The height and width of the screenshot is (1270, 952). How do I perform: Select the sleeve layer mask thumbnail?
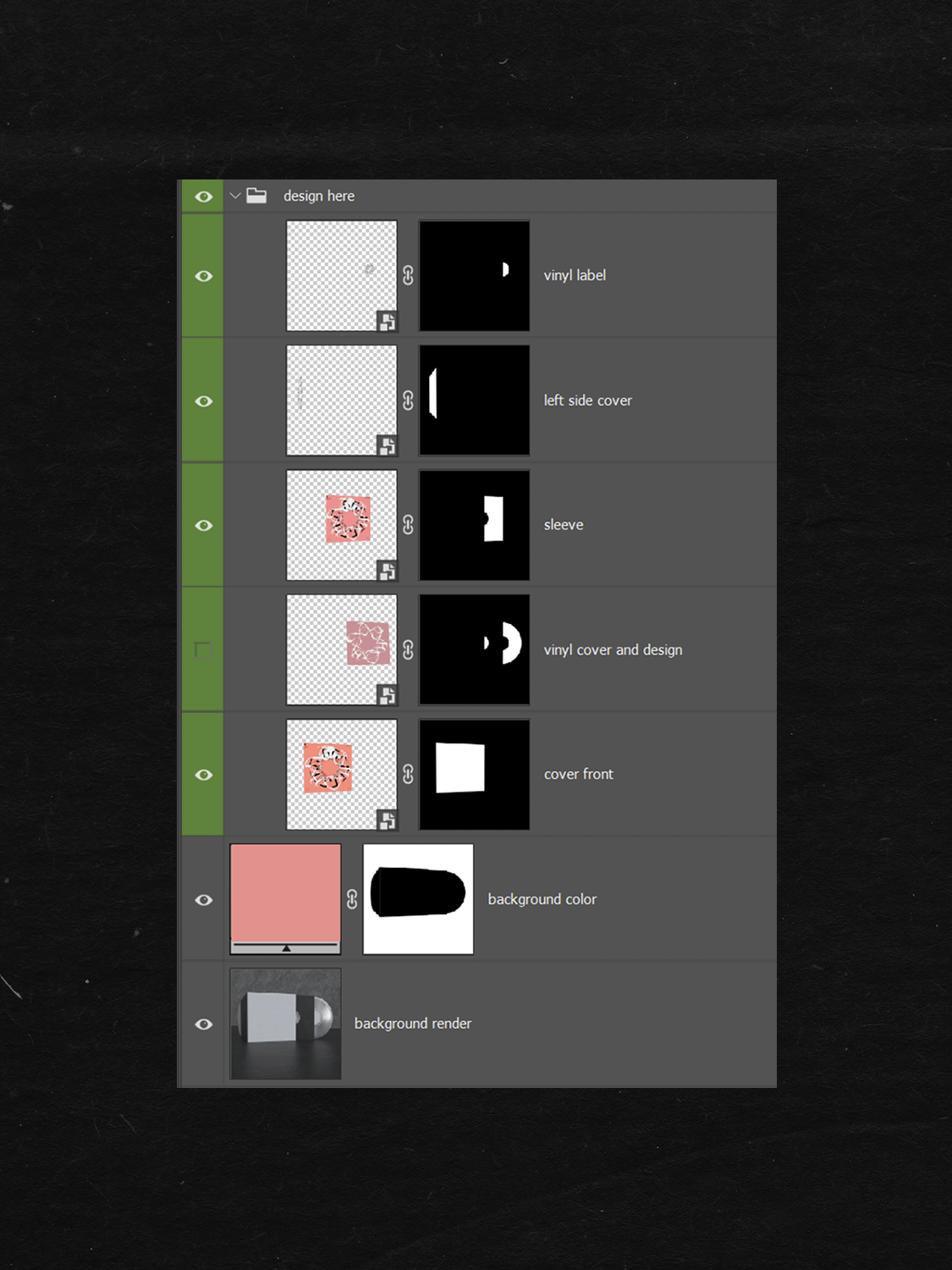click(475, 525)
